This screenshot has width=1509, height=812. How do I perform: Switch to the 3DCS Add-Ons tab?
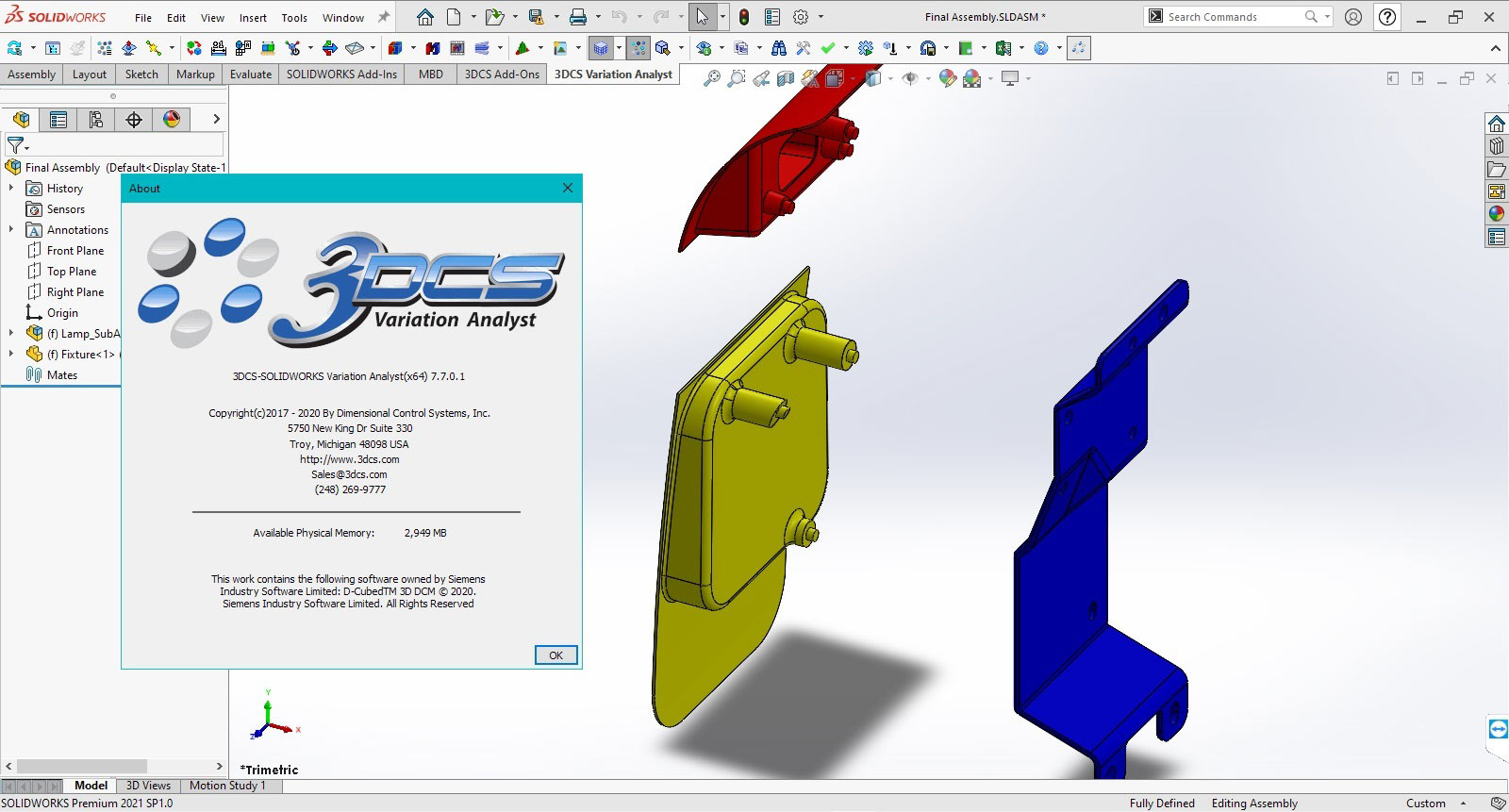click(x=502, y=75)
